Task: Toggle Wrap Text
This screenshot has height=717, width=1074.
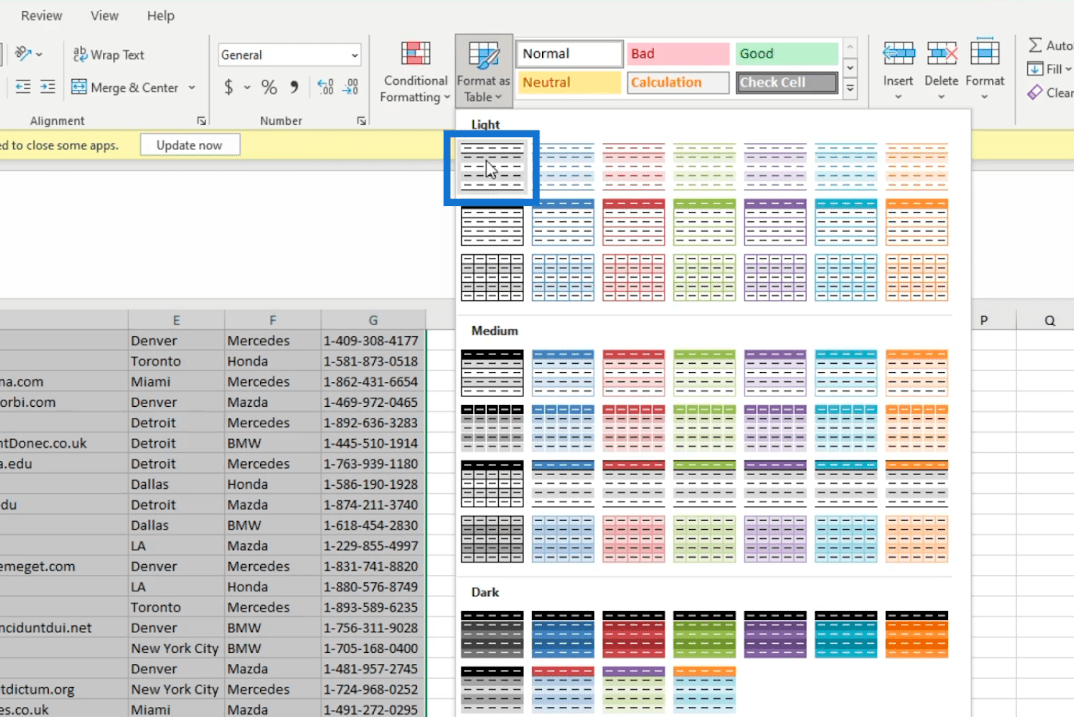Action: (x=109, y=54)
